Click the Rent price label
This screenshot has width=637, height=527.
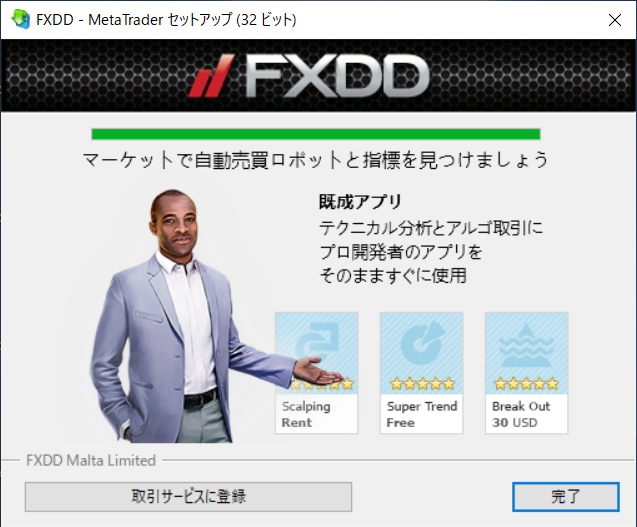297,423
